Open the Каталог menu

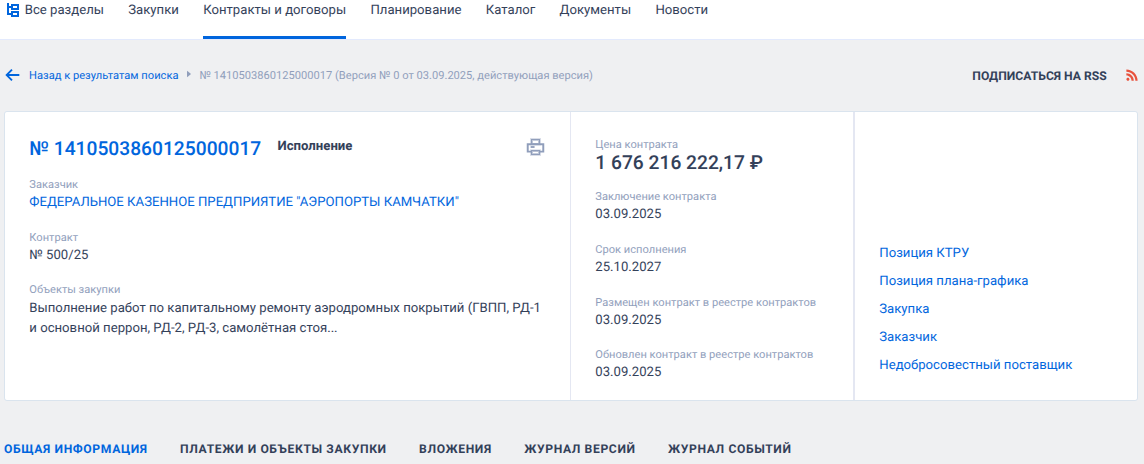[x=511, y=10]
